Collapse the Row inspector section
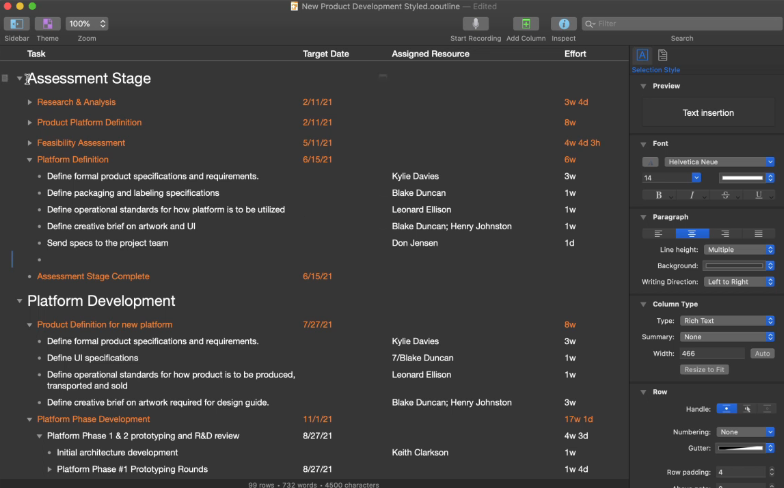Viewport: 784px width, 488px height. [x=644, y=392]
